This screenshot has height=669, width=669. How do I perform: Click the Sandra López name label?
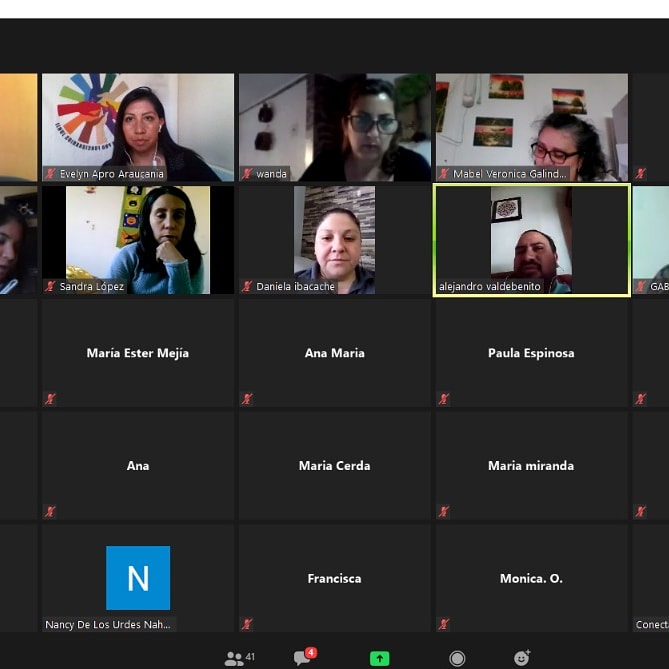click(x=92, y=286)
